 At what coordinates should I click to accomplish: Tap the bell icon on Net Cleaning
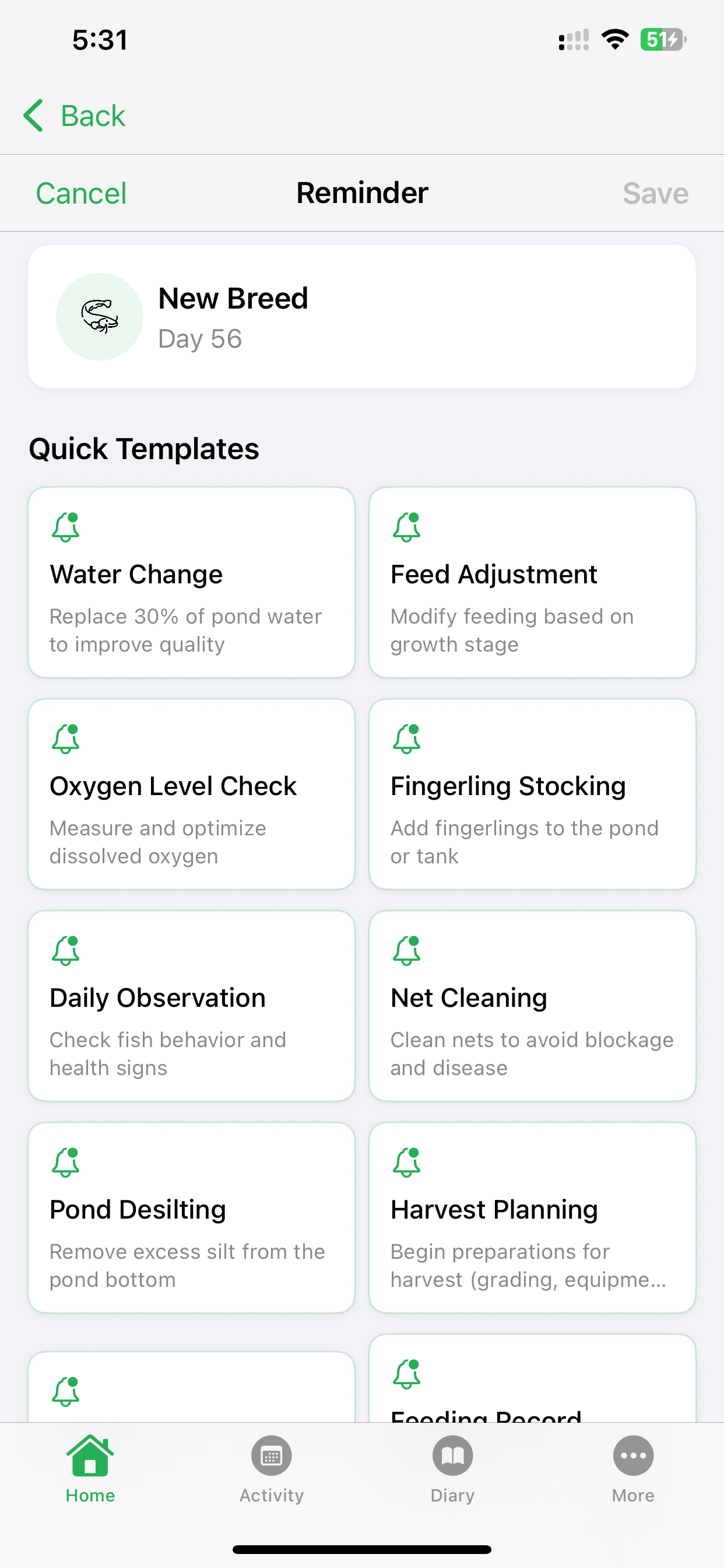click(x=406, y=950)
